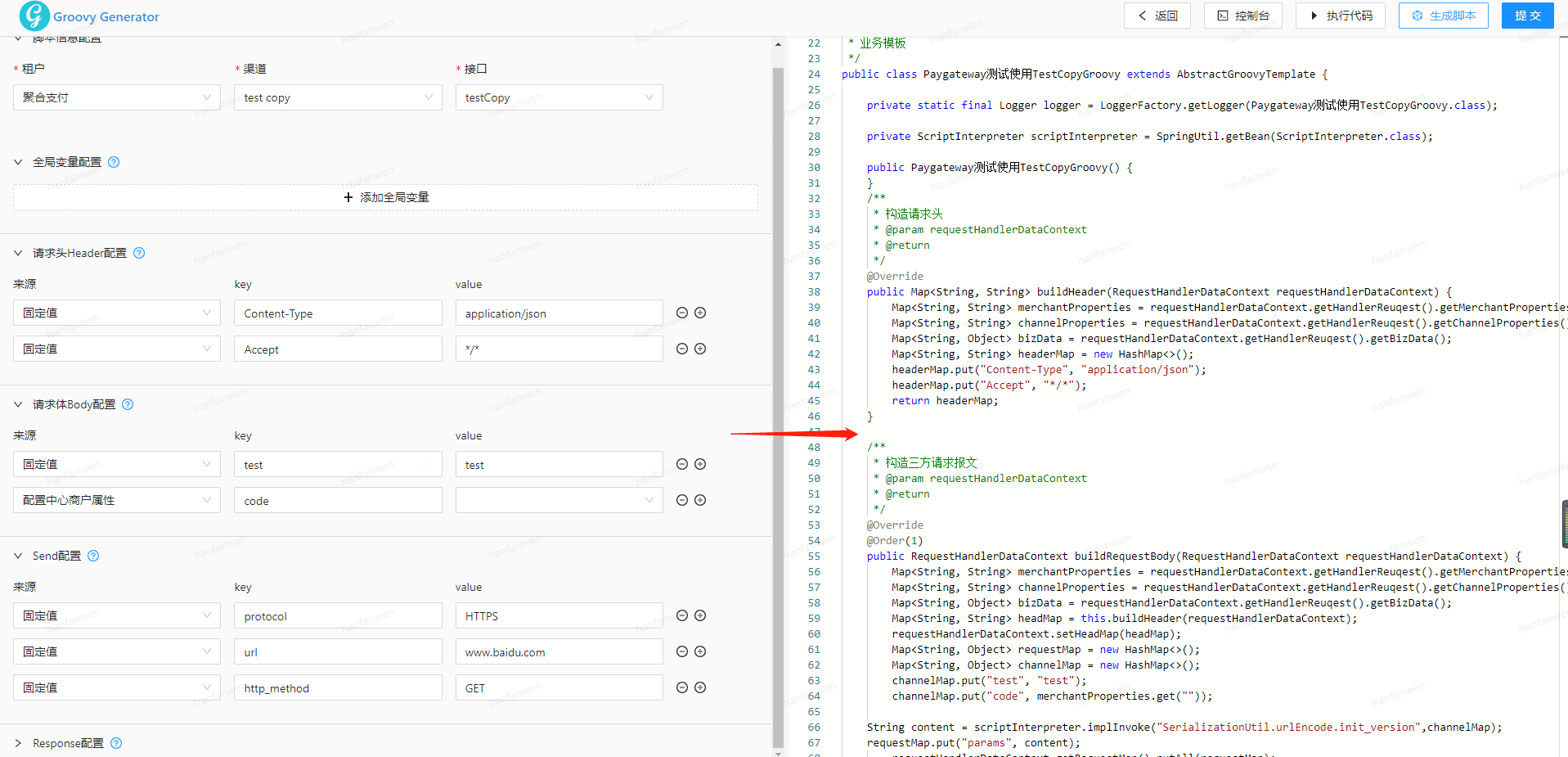Click the Groovy Generator logo icon
The width and height of the screenshot is (1568, 757).
pos(34,16)
